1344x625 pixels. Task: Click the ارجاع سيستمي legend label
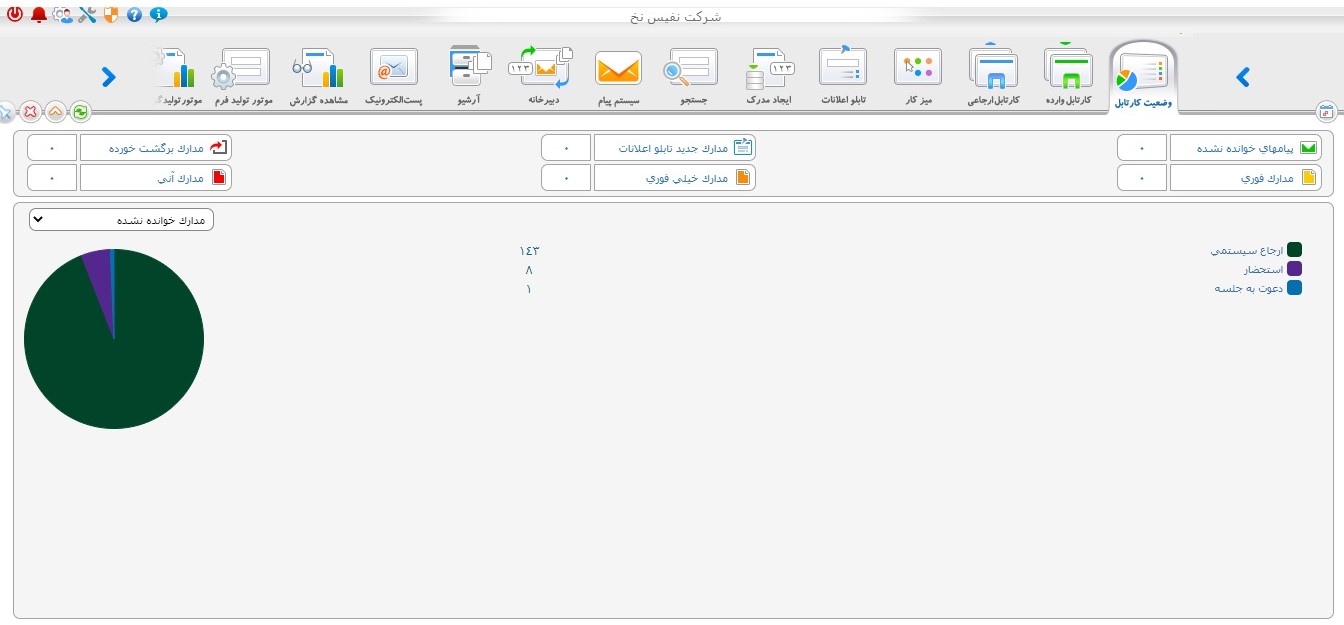[x=1246, y=250]
